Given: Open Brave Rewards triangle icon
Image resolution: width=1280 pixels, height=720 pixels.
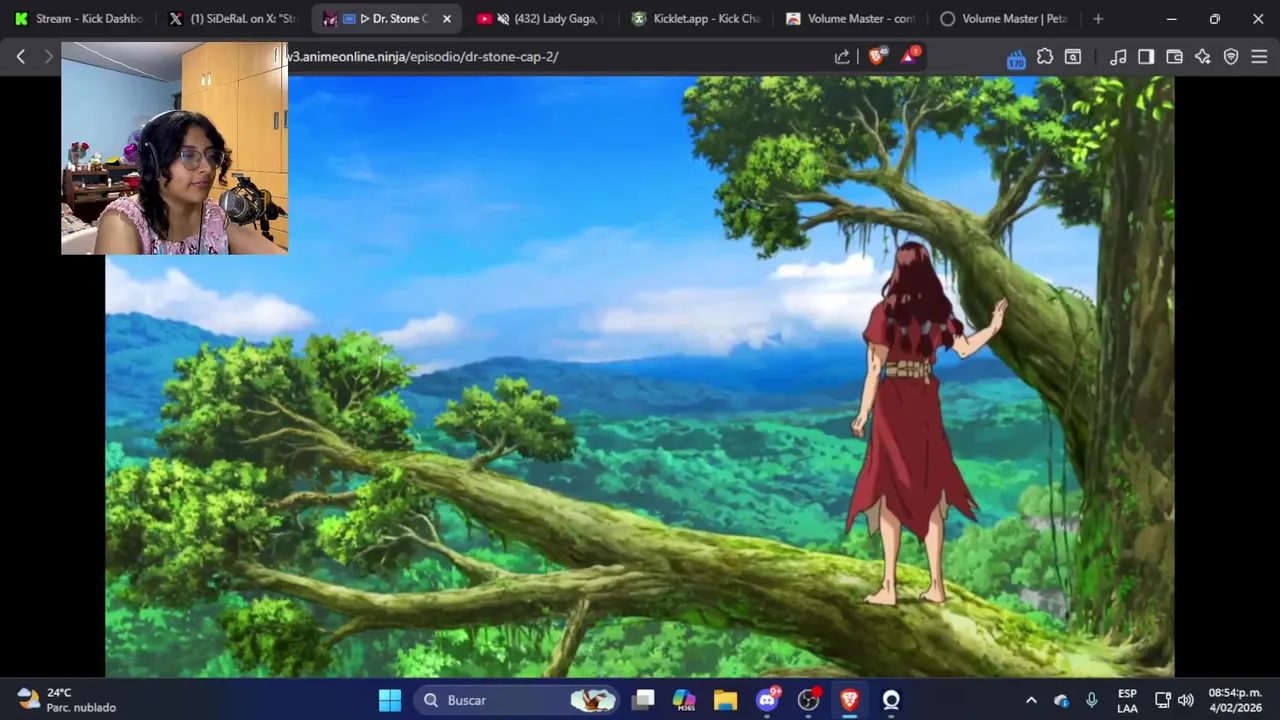Looking at the screenshot, I should pyautogui.click(x=909, y=56).
